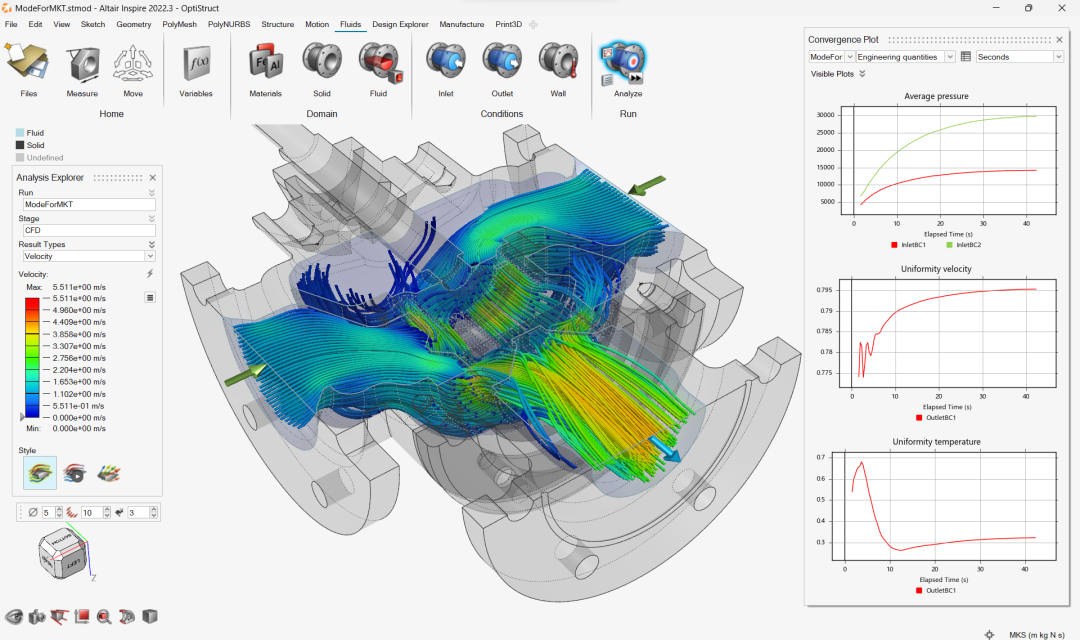Click the red segment of velocity color legend
The image size is (1080, 640).
tap(32, 304)
